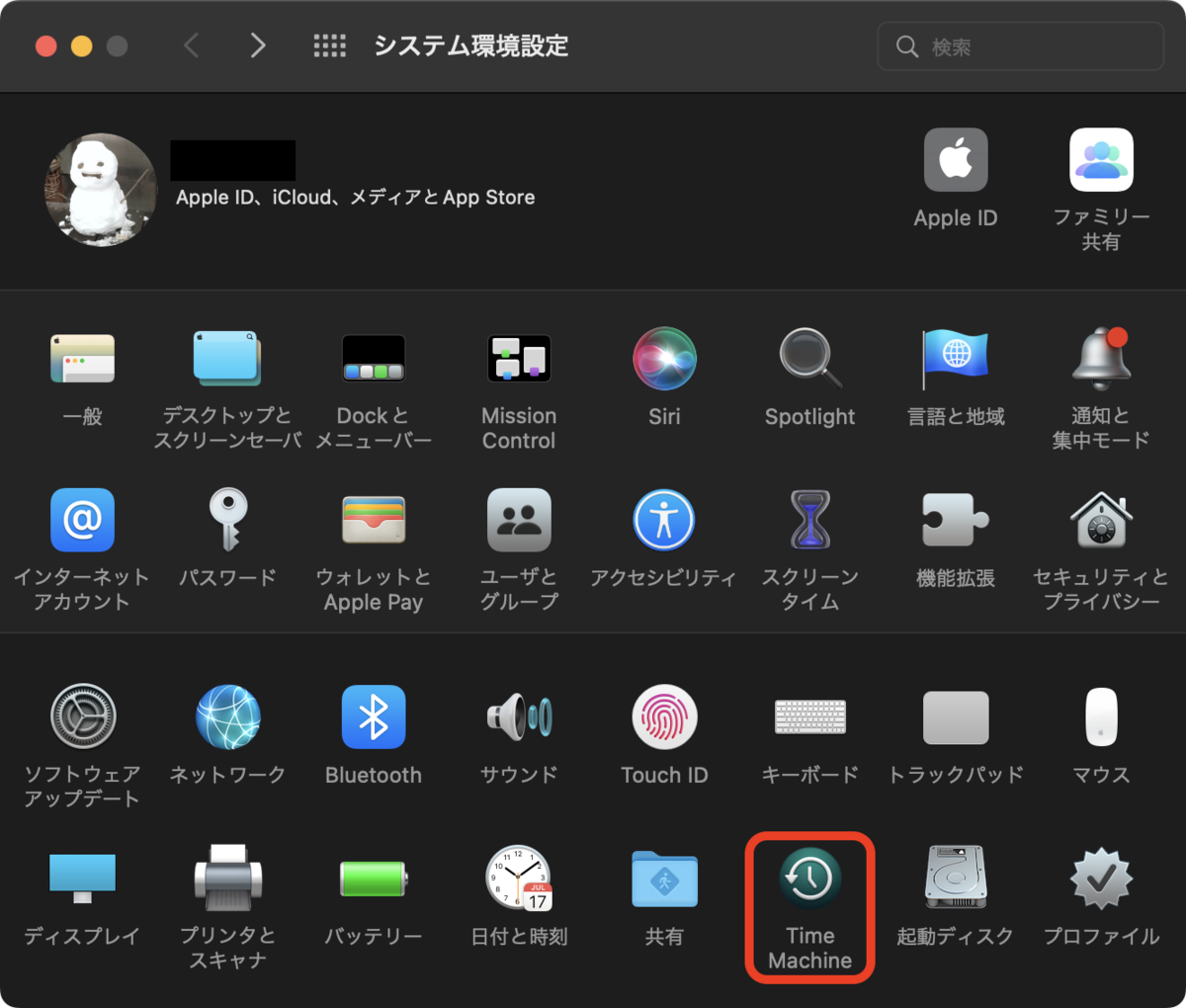Open 機能拡張 puzzle piece icon

coord(956,520)
